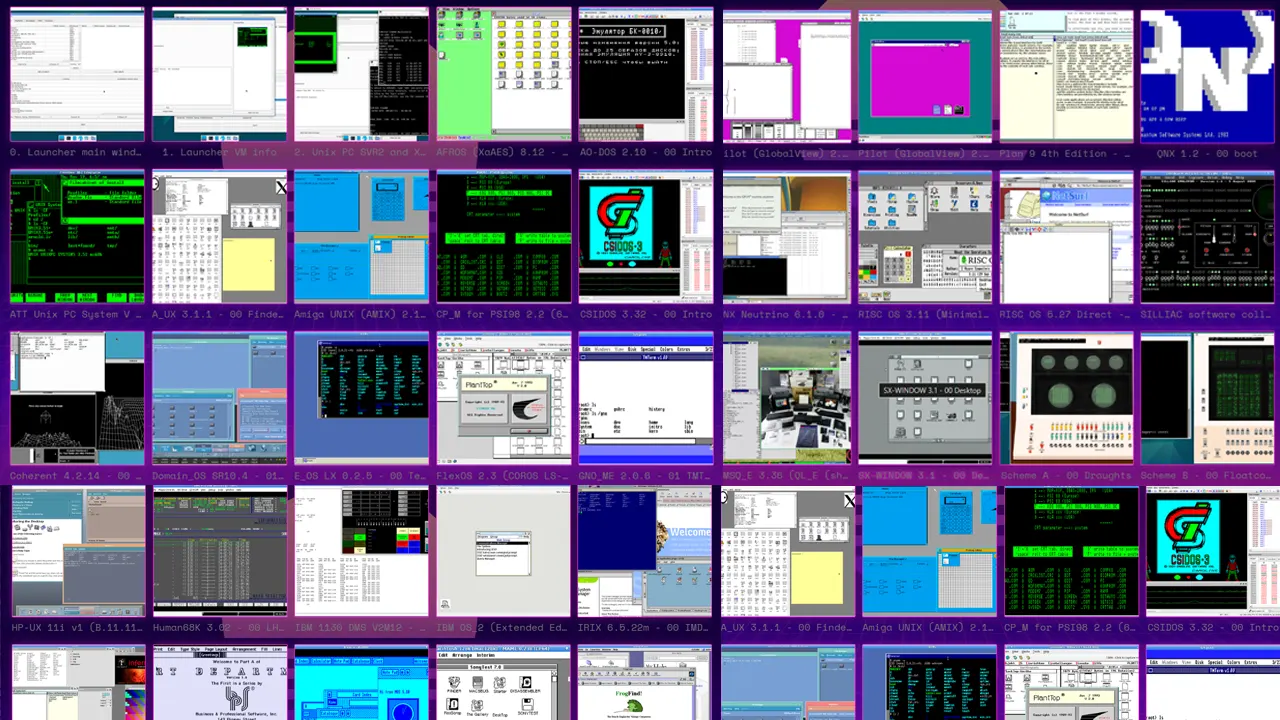Open the MSQ_E 3.35 thumbnail
Viewport: 1280px width, 720px height.
pyautogui.click(x=787, y=399)
